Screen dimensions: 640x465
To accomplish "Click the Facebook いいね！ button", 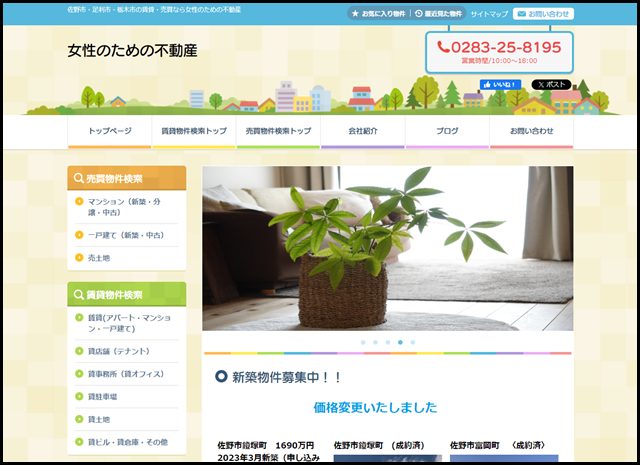I will click(x=500, y=85).
